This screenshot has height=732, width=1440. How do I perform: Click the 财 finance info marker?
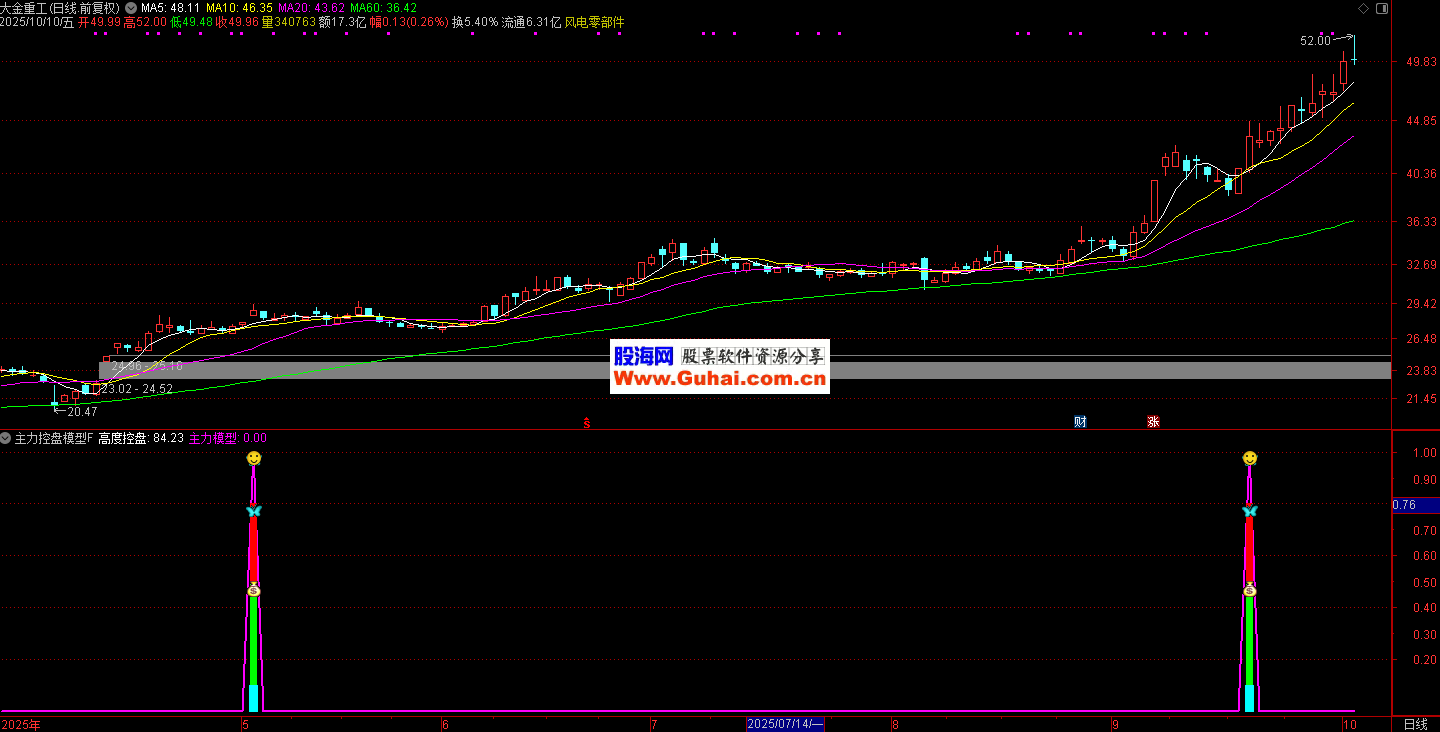click(1080, 422)
